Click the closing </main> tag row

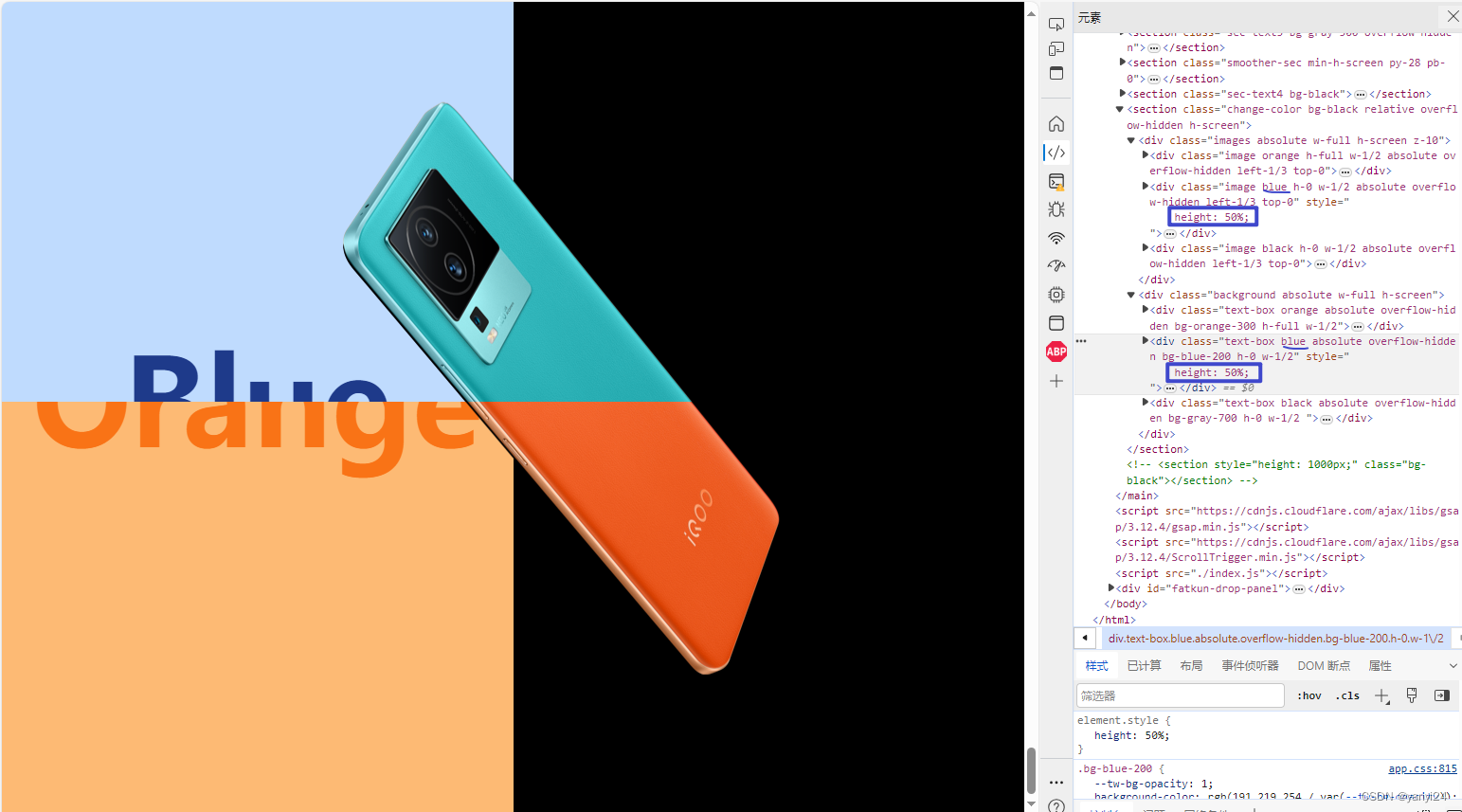point(1137,496)
